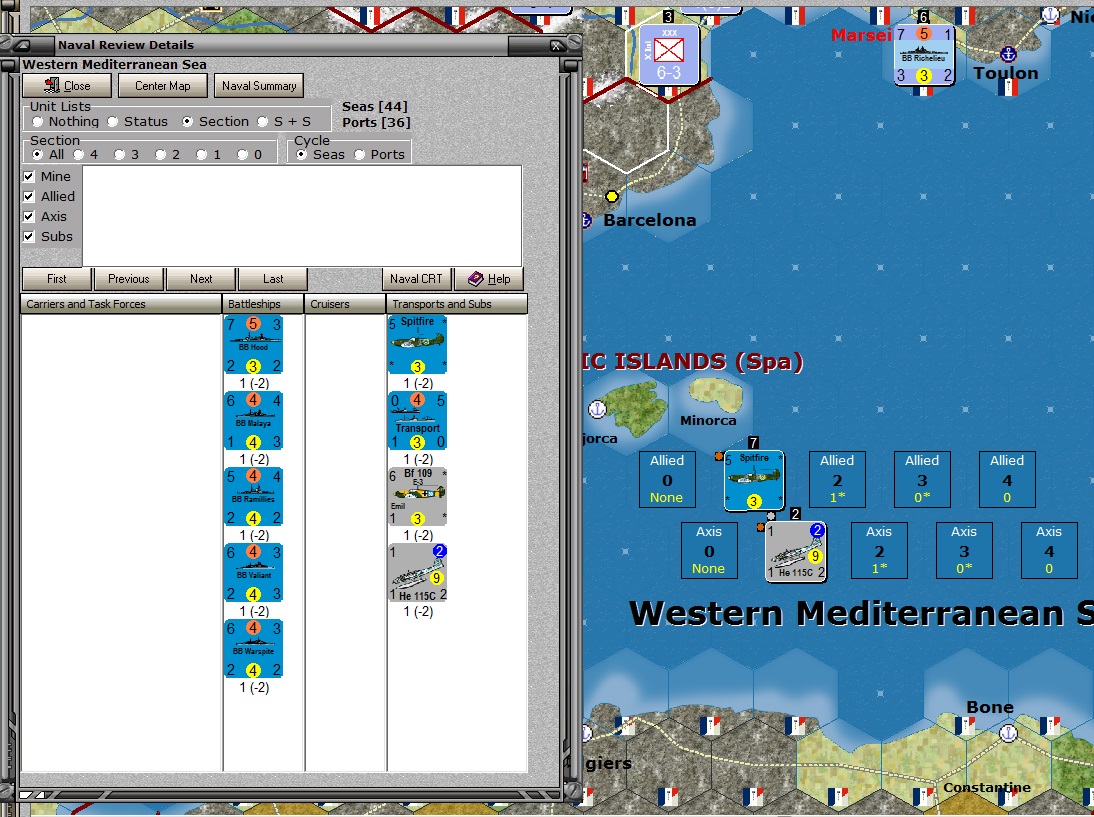Pick the Spitfire counter in the Transports list
The height and width of the screenshot is (817, 1094).
coord(417,345)
